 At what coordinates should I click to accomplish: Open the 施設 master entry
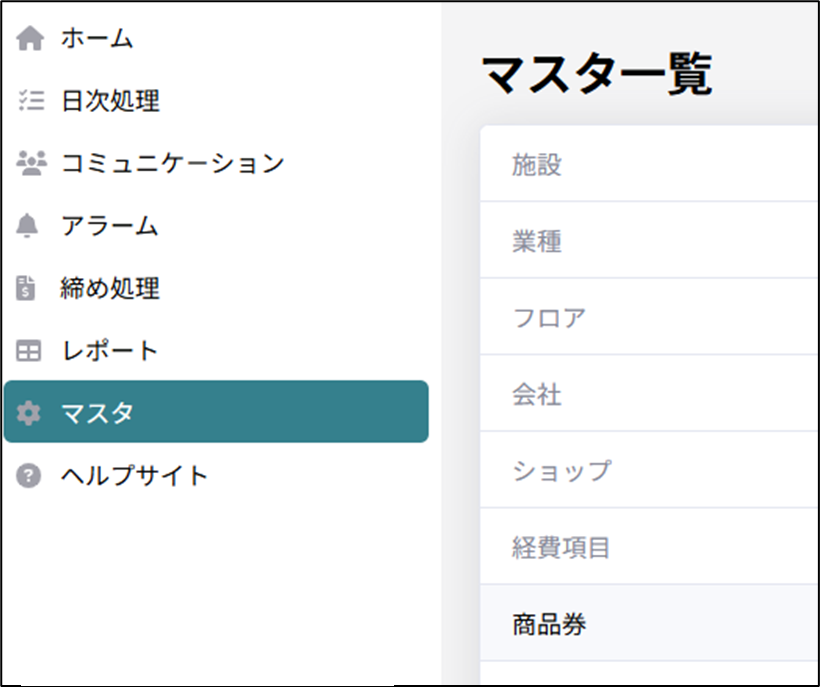[x=537, y=165]
